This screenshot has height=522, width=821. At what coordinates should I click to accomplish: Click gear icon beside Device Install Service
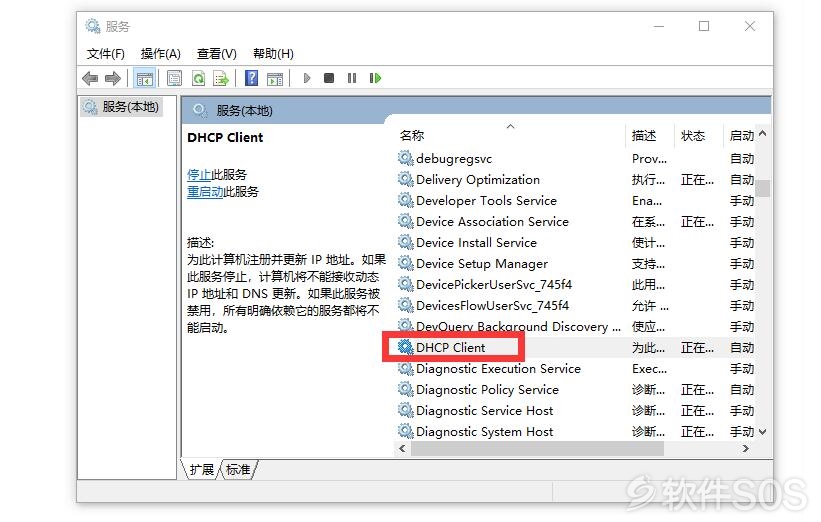405,242
